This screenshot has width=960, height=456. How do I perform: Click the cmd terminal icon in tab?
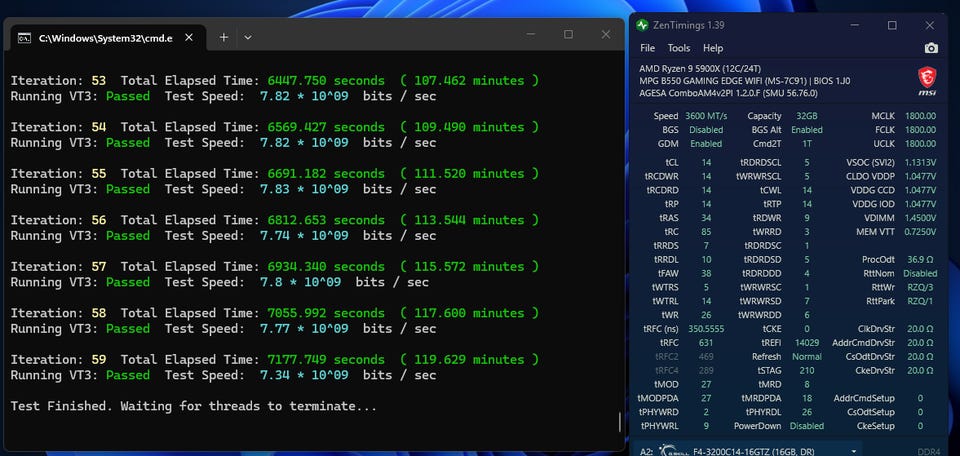24,38
